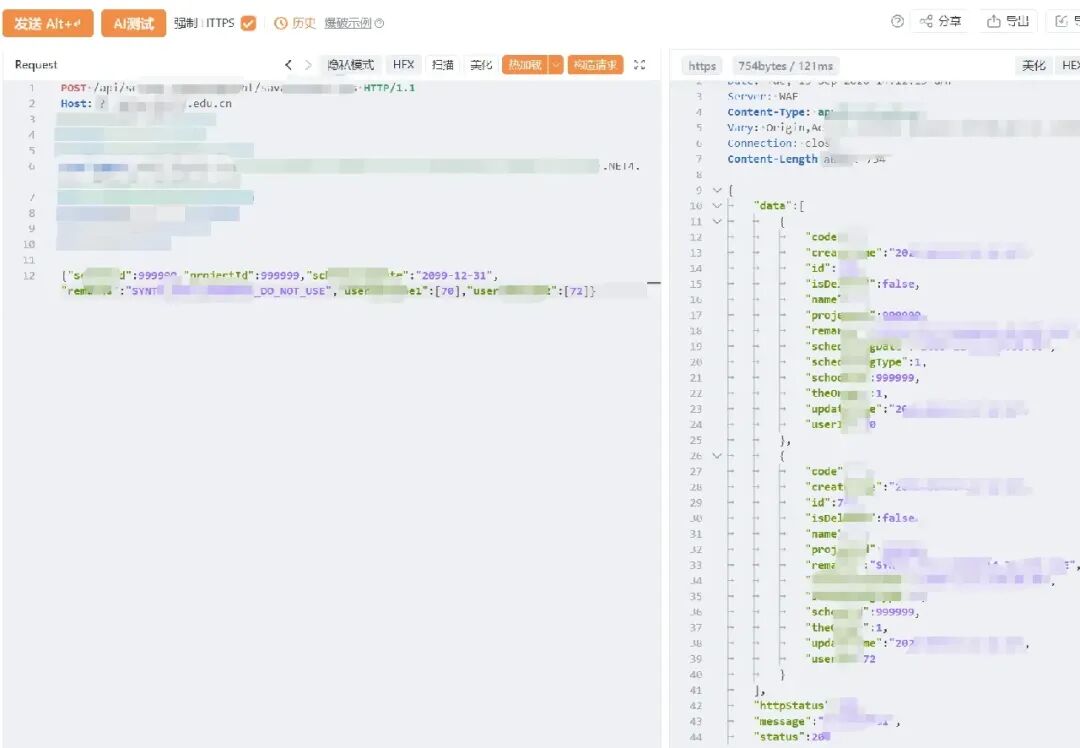Click the 发送 send request button
The width and height of the screenshot is (1080, 748).
tap(48, 23)
